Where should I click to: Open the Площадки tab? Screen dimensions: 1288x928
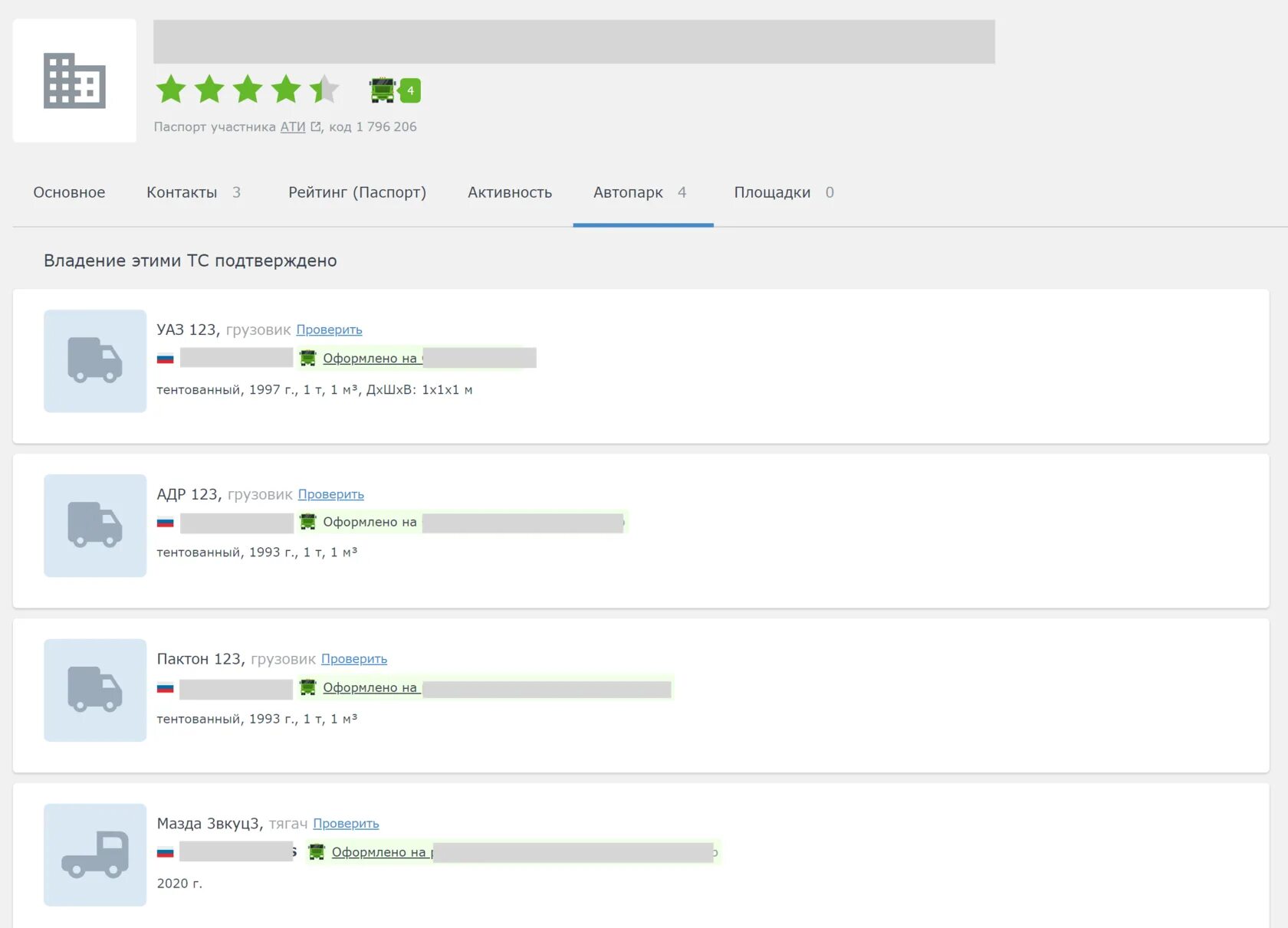point(784,192)
